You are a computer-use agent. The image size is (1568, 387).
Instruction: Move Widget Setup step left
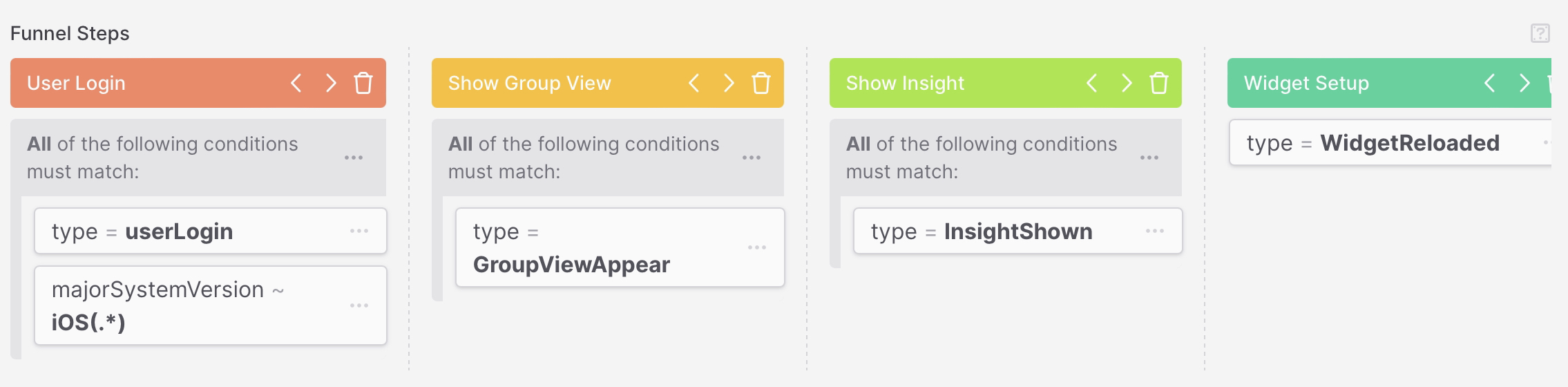(1490, 84)
